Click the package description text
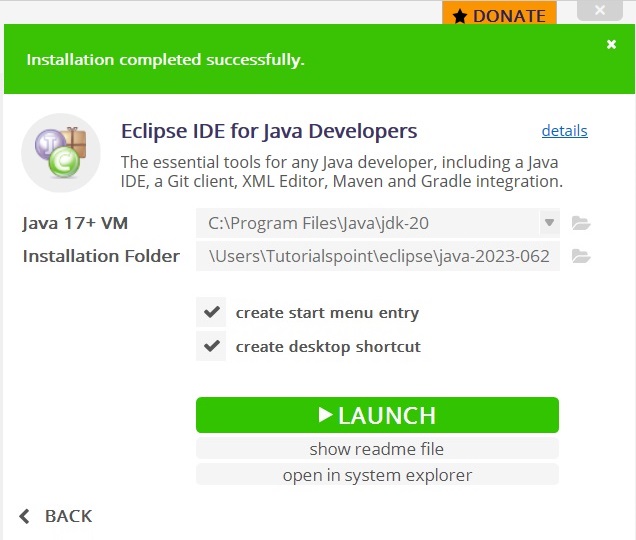 pyautogui.click(x=342, y=172)
